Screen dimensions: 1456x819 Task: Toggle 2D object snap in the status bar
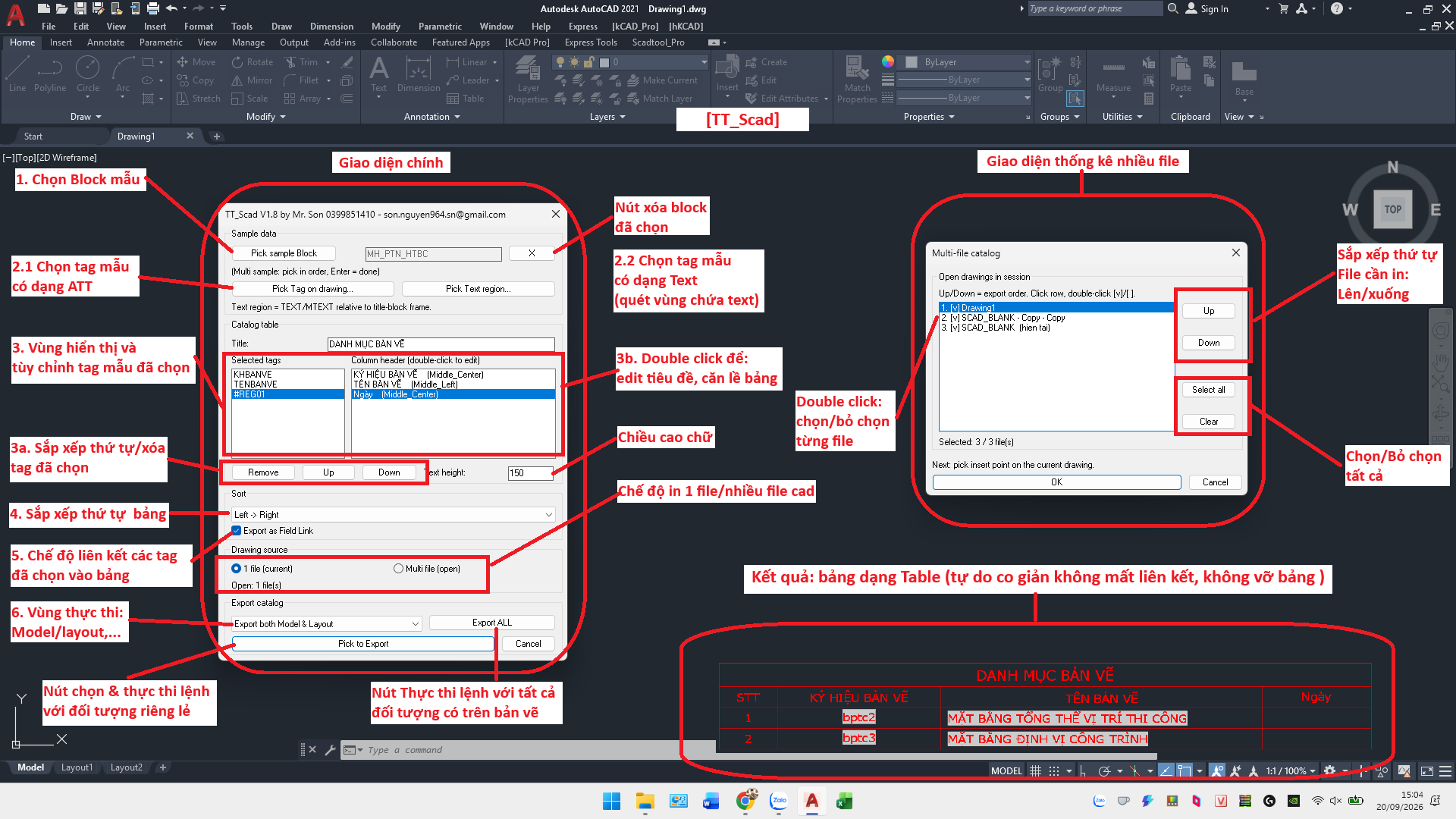pyautogui.click(x=1185, y=771)
